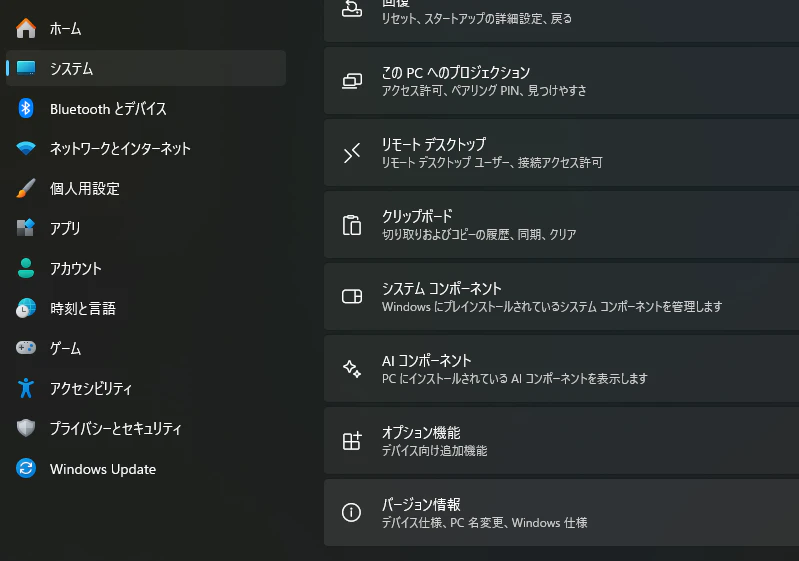Open 回復 settings at the top
799x561 pixels.
click(562, 20)
